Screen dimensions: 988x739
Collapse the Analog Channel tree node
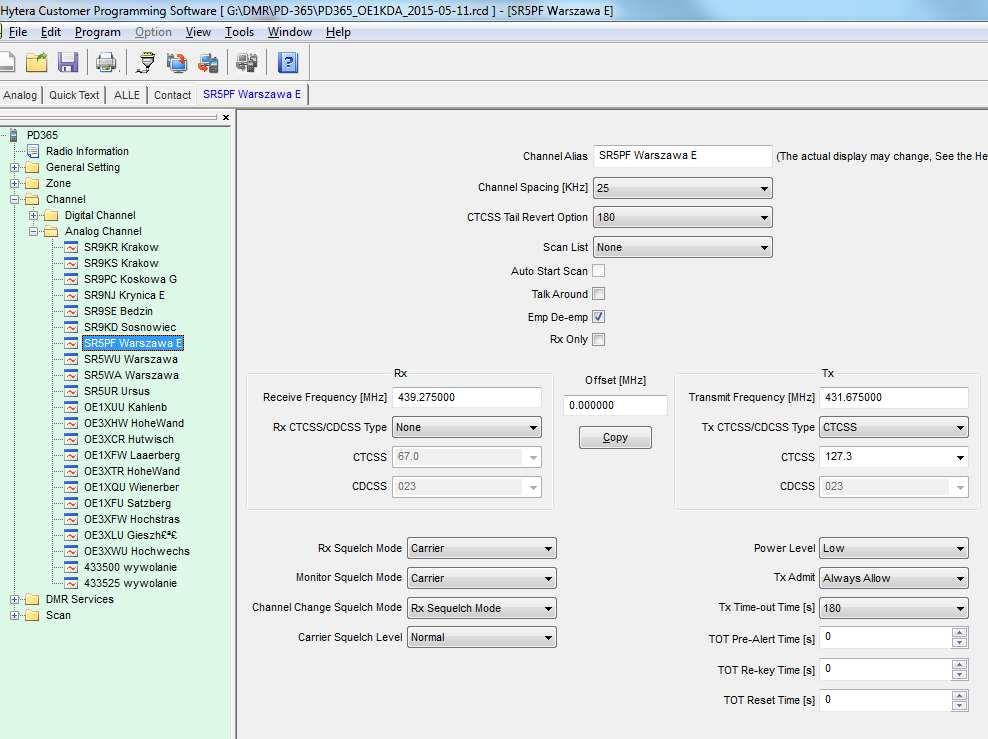pyautogui.click(x=33, y=231)
